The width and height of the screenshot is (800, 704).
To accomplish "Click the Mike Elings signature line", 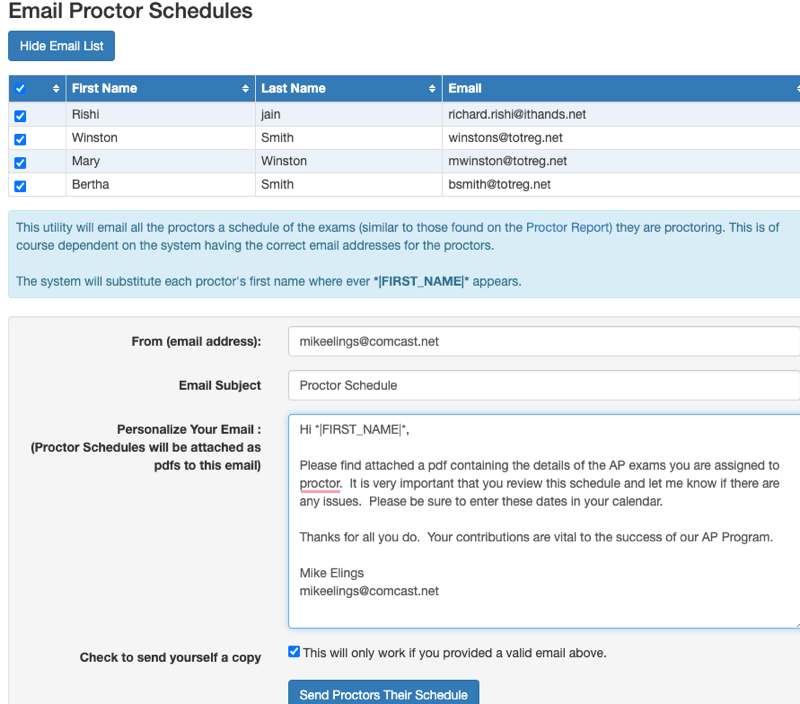I will [332, 573].
